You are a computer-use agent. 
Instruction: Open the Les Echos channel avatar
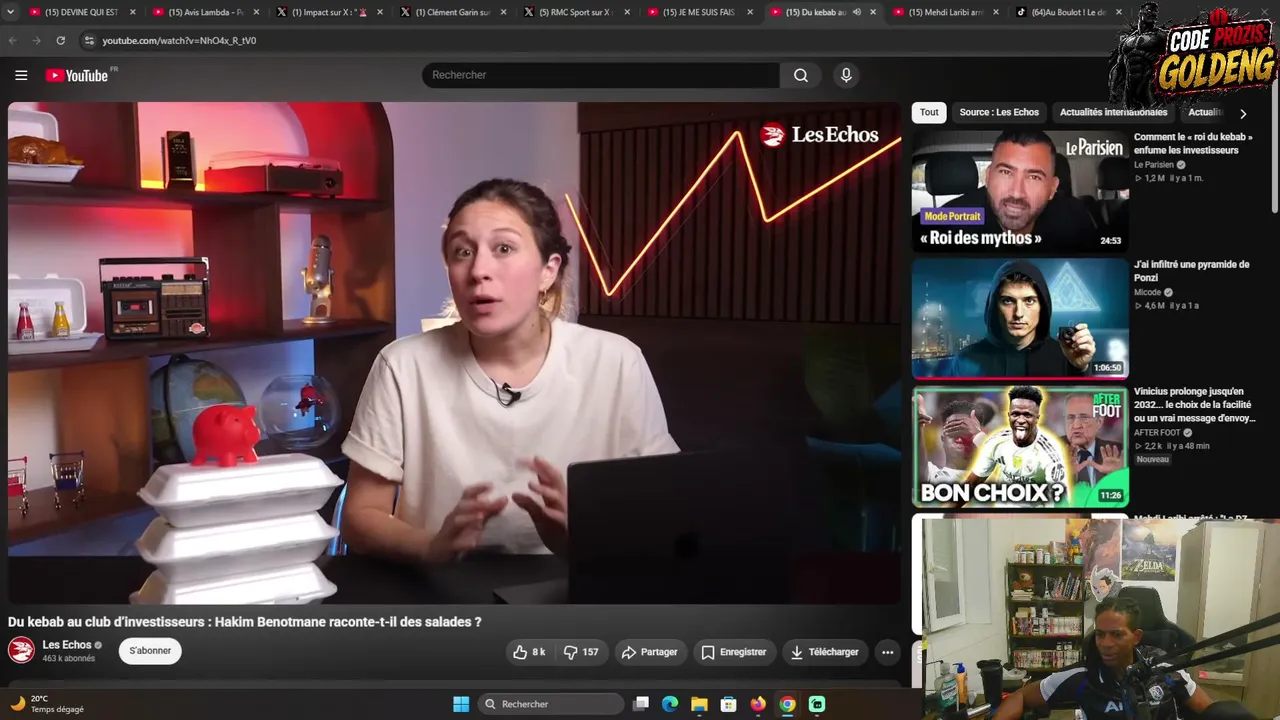click(x=21, y=651)
